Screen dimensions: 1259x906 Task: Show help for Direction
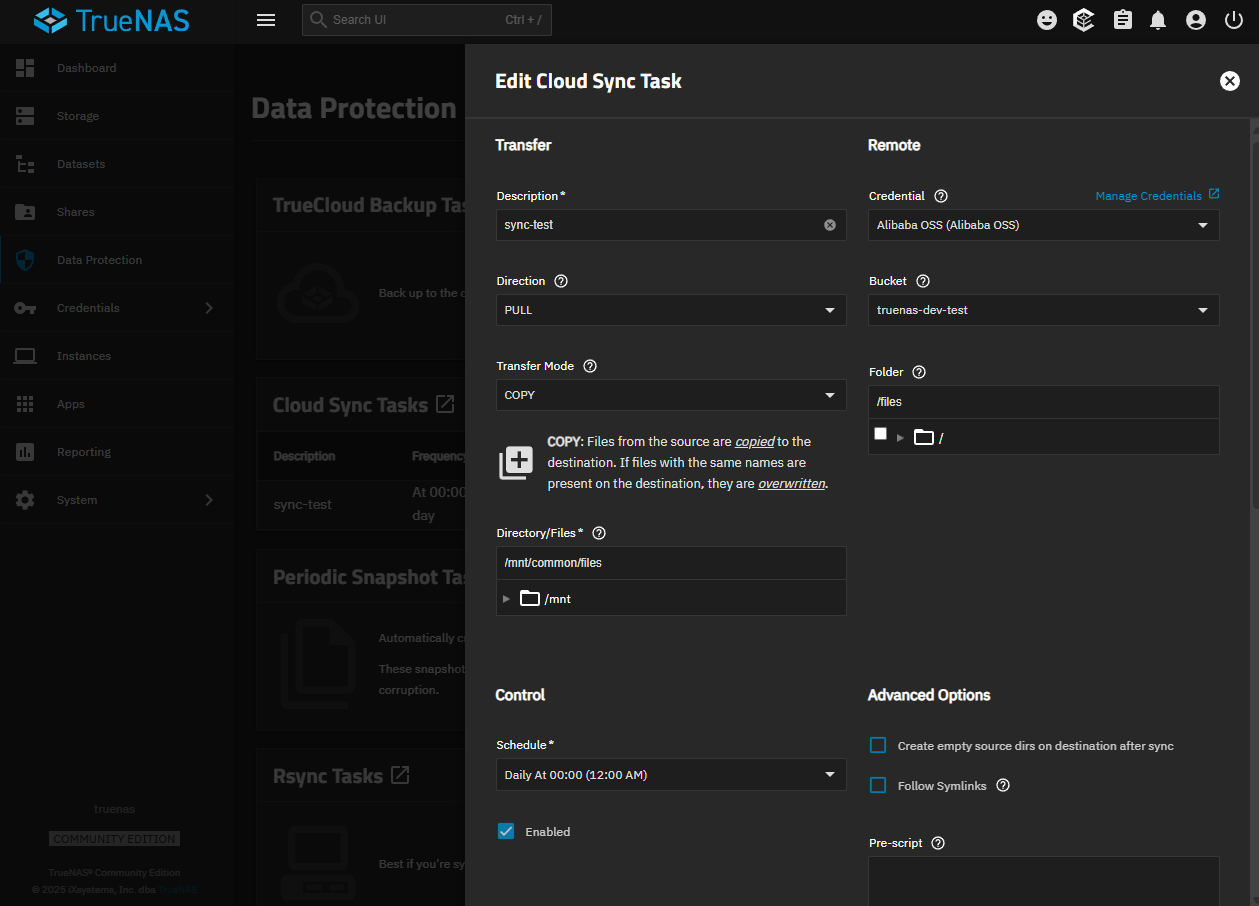click(561, 281)
